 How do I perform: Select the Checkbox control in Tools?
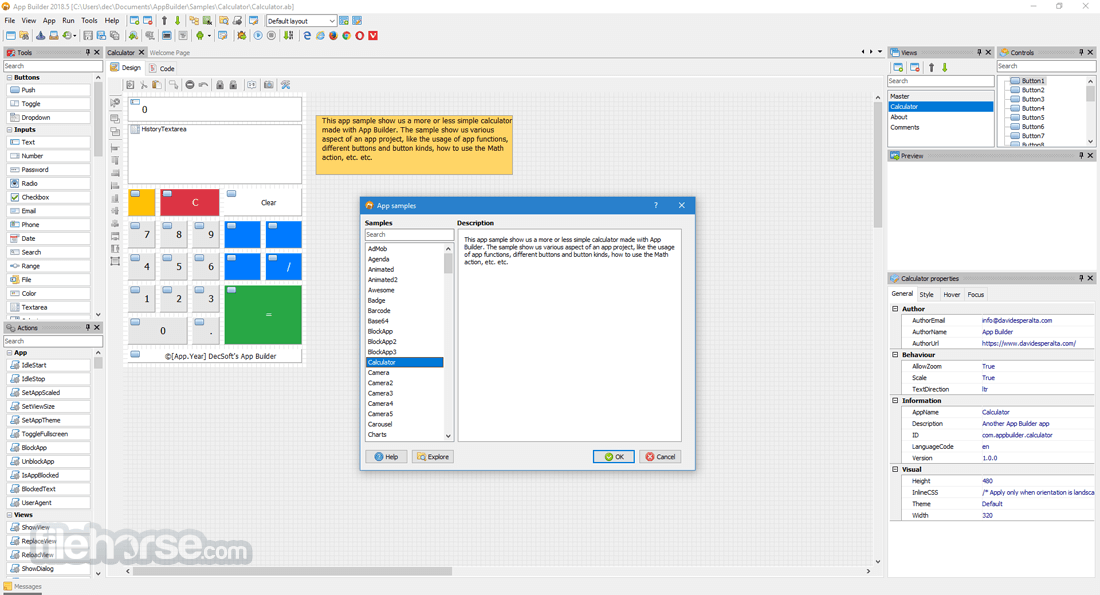(x=48, y=197)
